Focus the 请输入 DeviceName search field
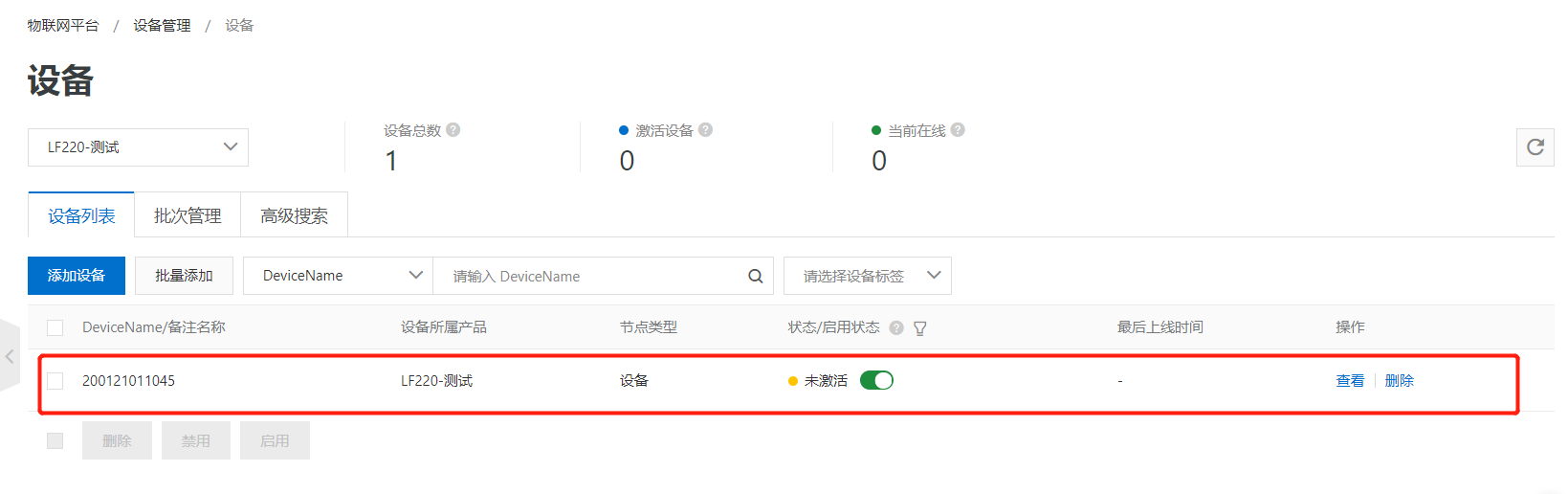The image size is (1568, 494). click(593, 277)
